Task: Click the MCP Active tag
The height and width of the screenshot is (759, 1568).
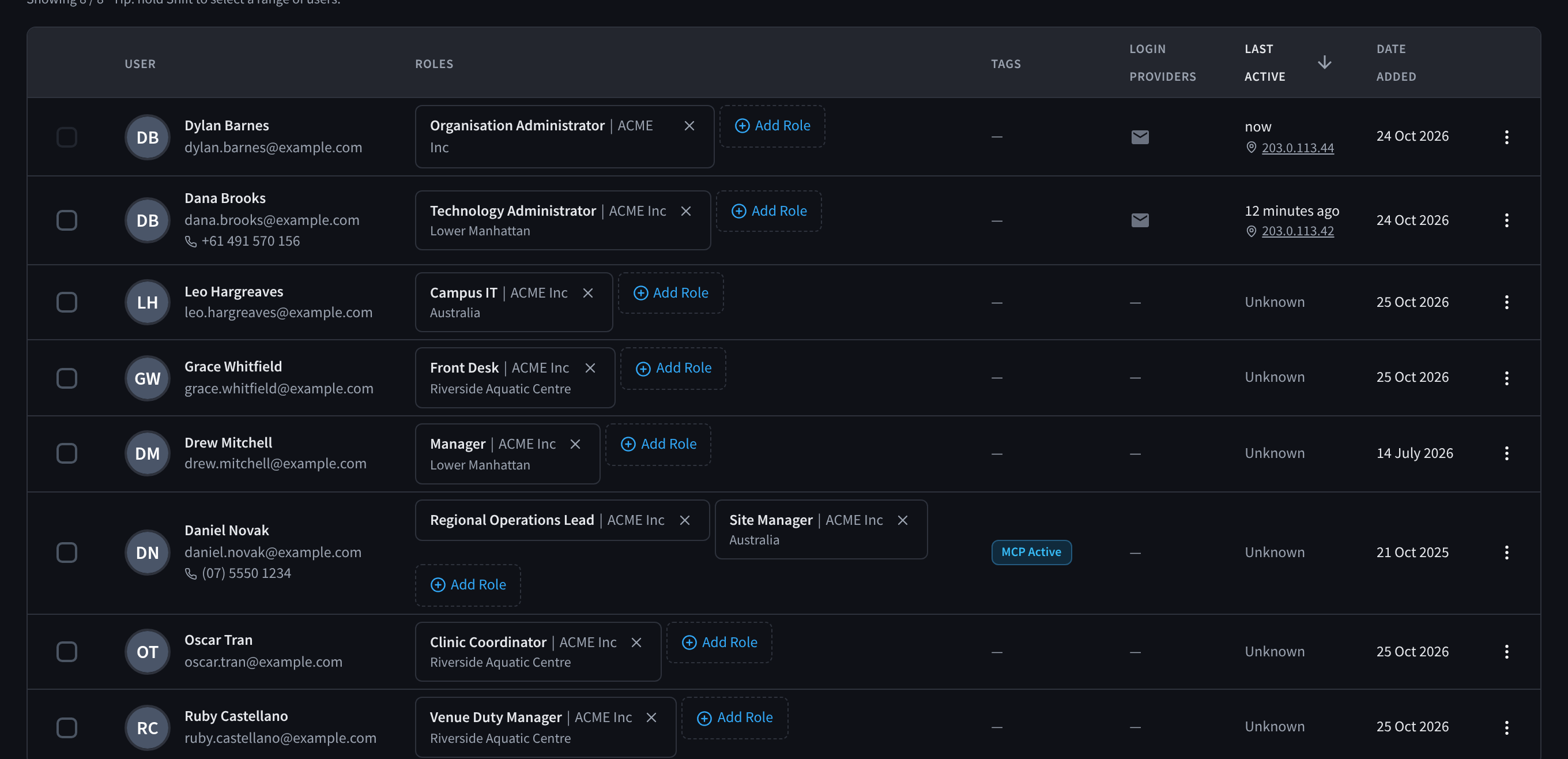Action: [1031, 553]
